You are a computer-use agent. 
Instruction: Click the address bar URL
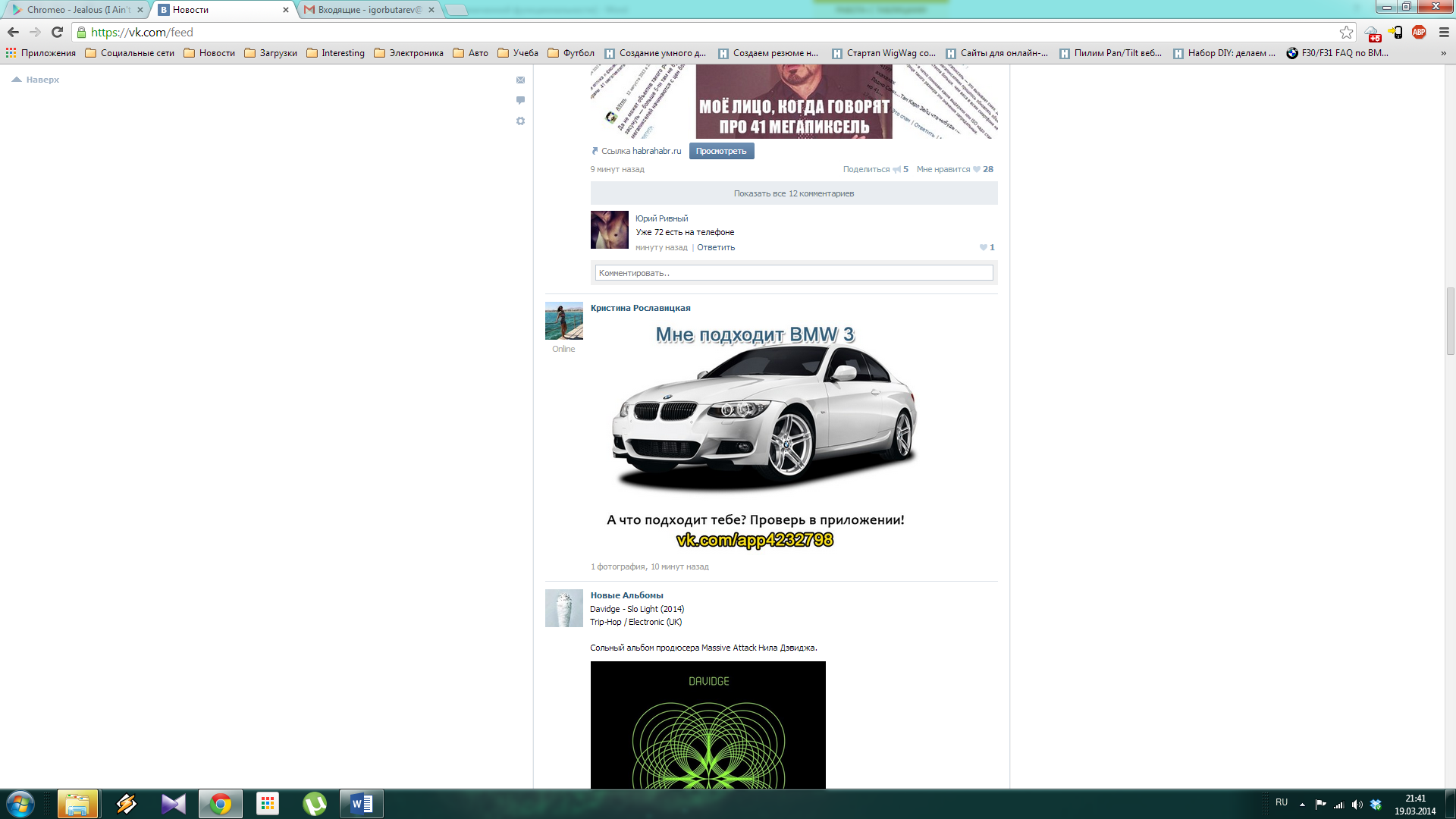[x=143, y=32]
